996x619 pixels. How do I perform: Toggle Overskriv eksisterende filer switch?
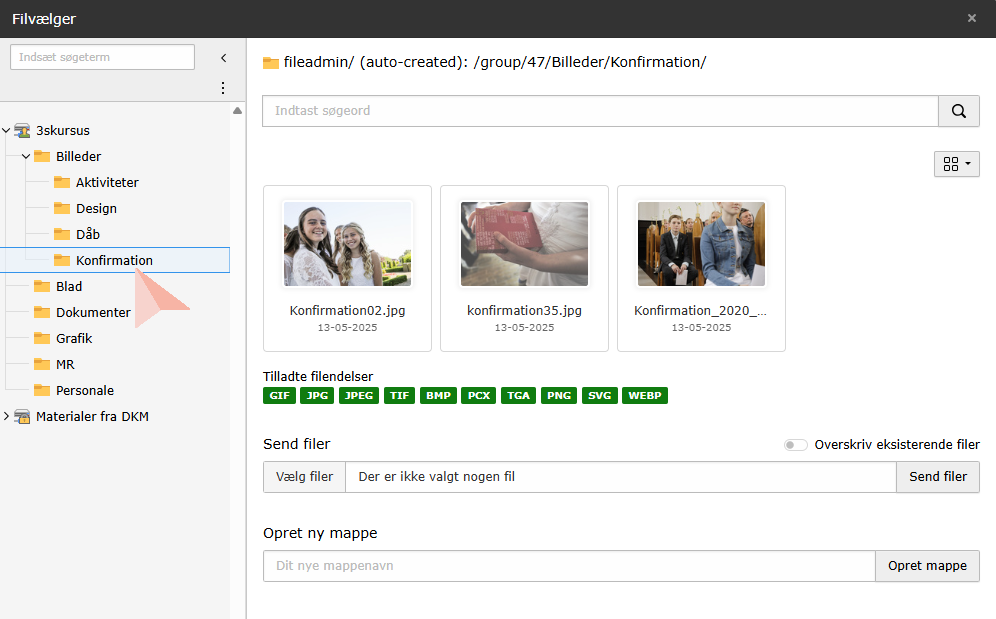(x=795, y=445)
